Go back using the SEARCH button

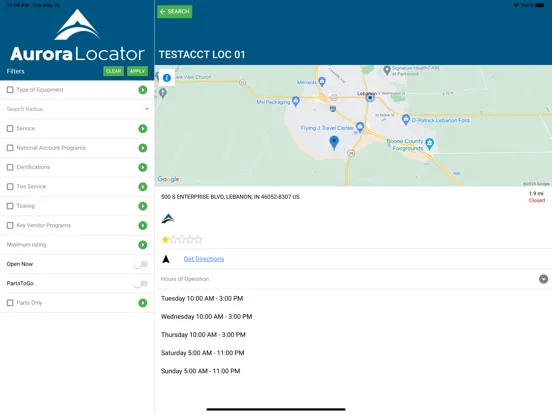pos(175,12)
